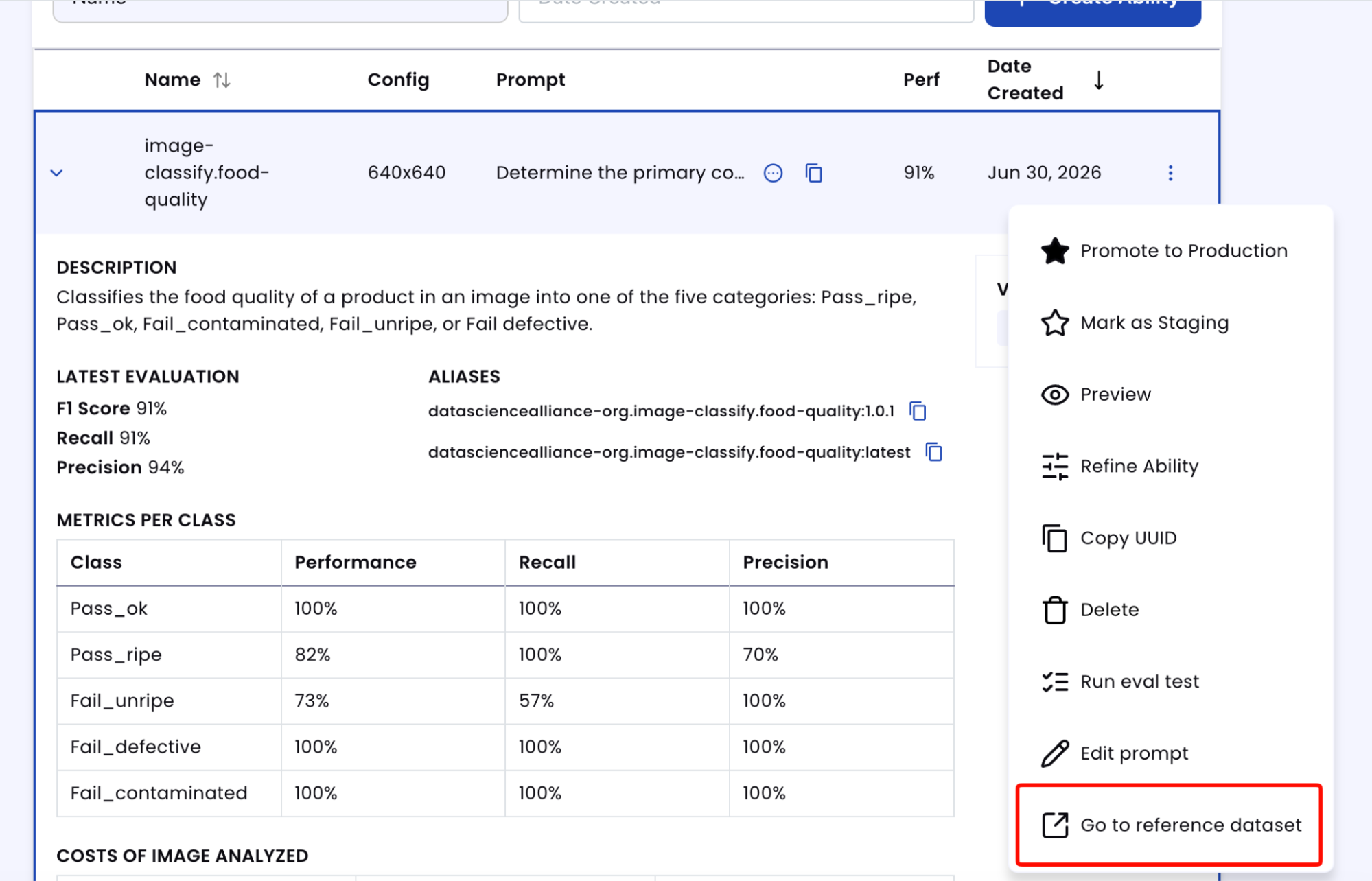Viewport: 1372px width, 881px height.
Task: Click the checklist Run eval icon
Action: coord(1055,682)
